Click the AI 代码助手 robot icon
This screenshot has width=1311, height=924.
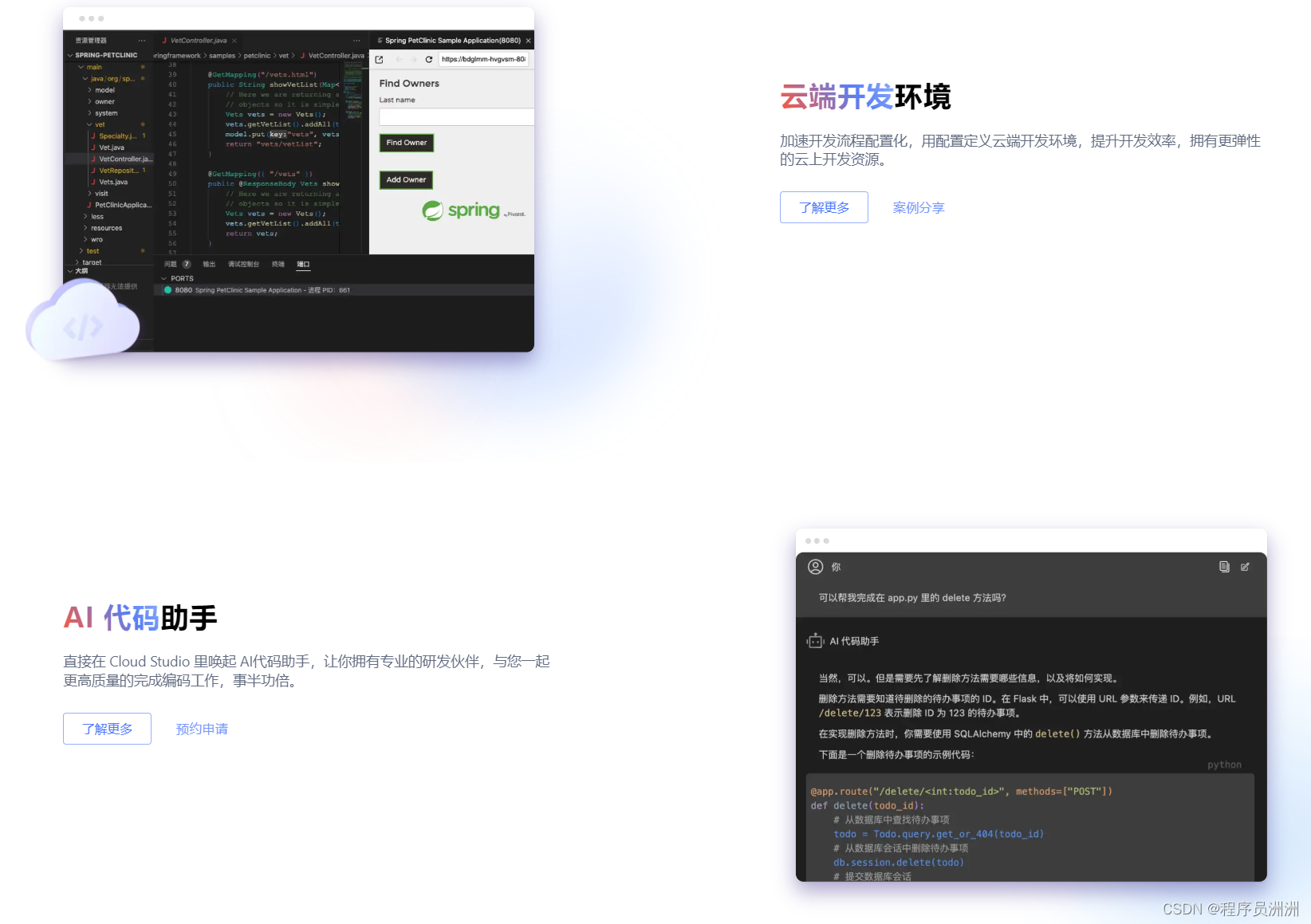click(815, 641)
